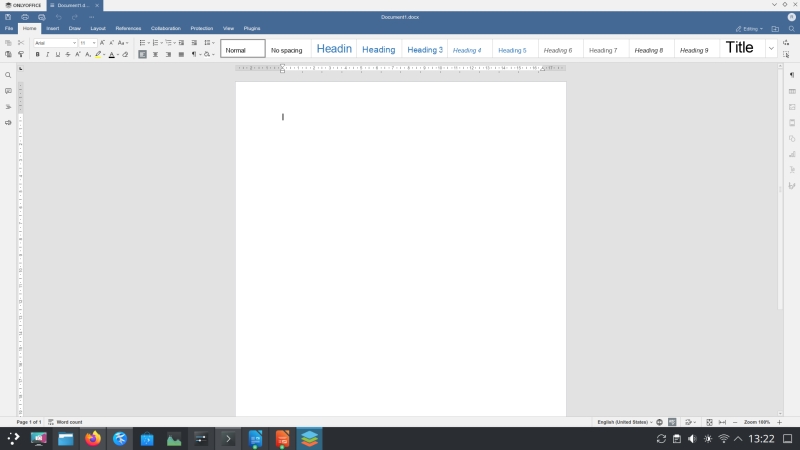The width and height of the screenshot is (800, 450).
Task: Open table settings in right sidebar
Action: tap(792, 91)
